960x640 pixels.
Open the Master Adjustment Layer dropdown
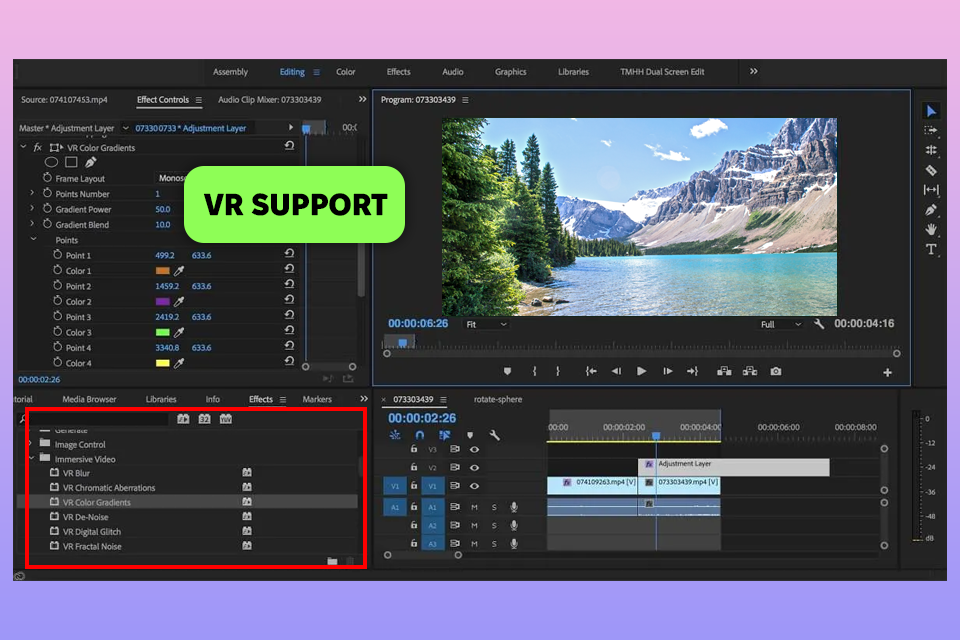coord(126,128)
